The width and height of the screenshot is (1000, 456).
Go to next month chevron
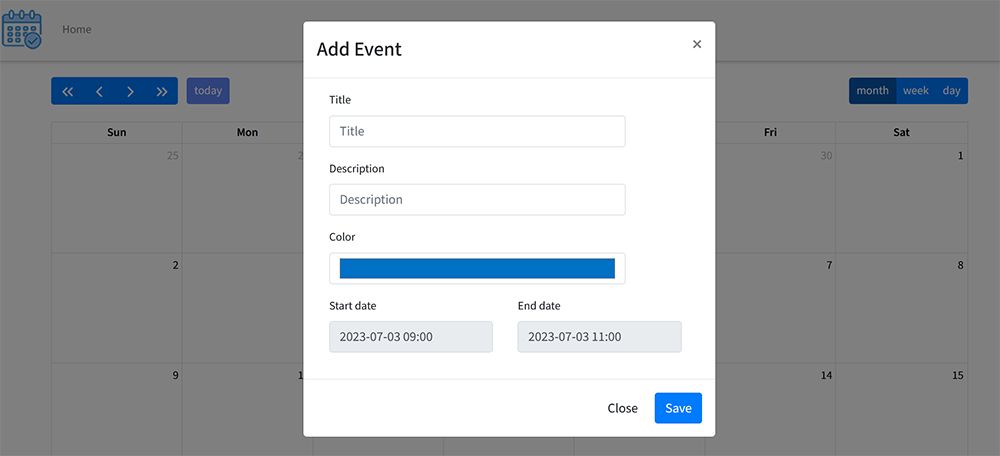tap(130, 91)
